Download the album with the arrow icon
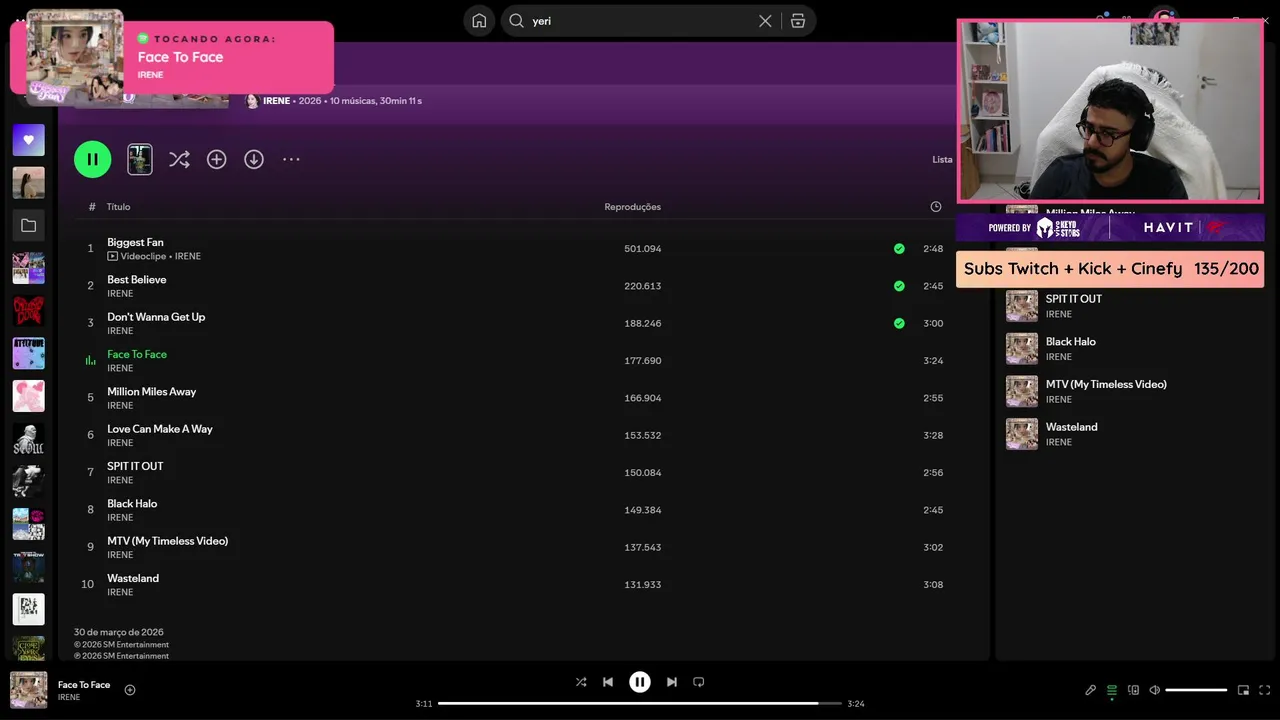Image resolution: width=1280 pixels, height=720 pixels. click(x=254, y=159)
